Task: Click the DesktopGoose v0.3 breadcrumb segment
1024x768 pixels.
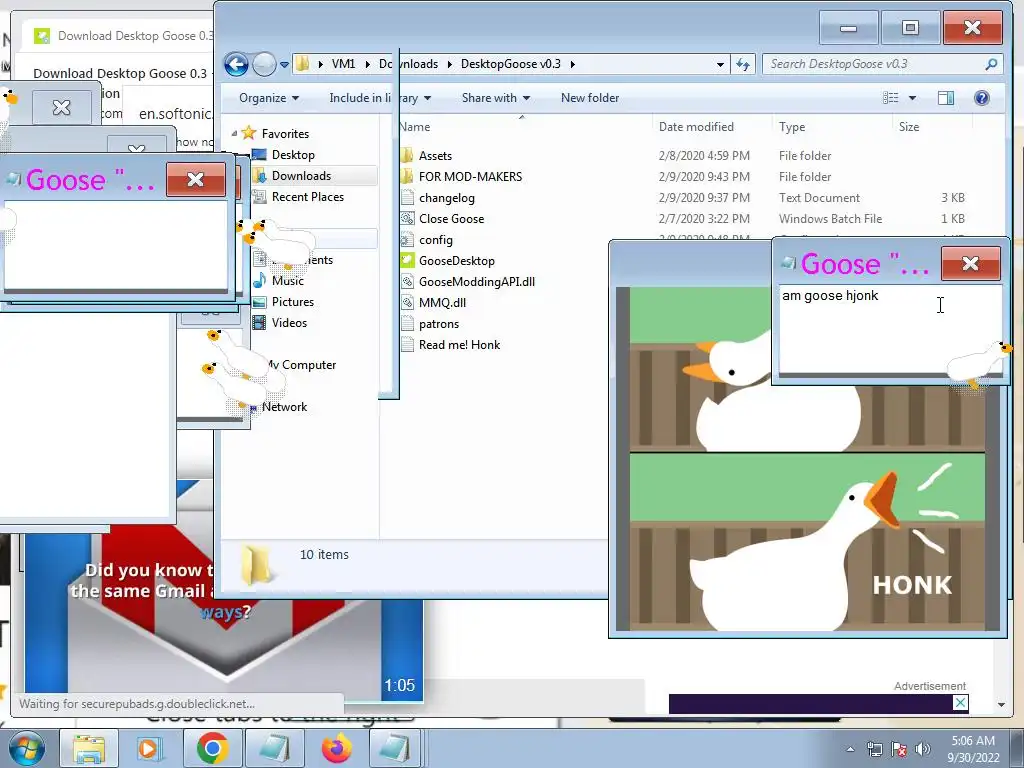Action: 511,64
